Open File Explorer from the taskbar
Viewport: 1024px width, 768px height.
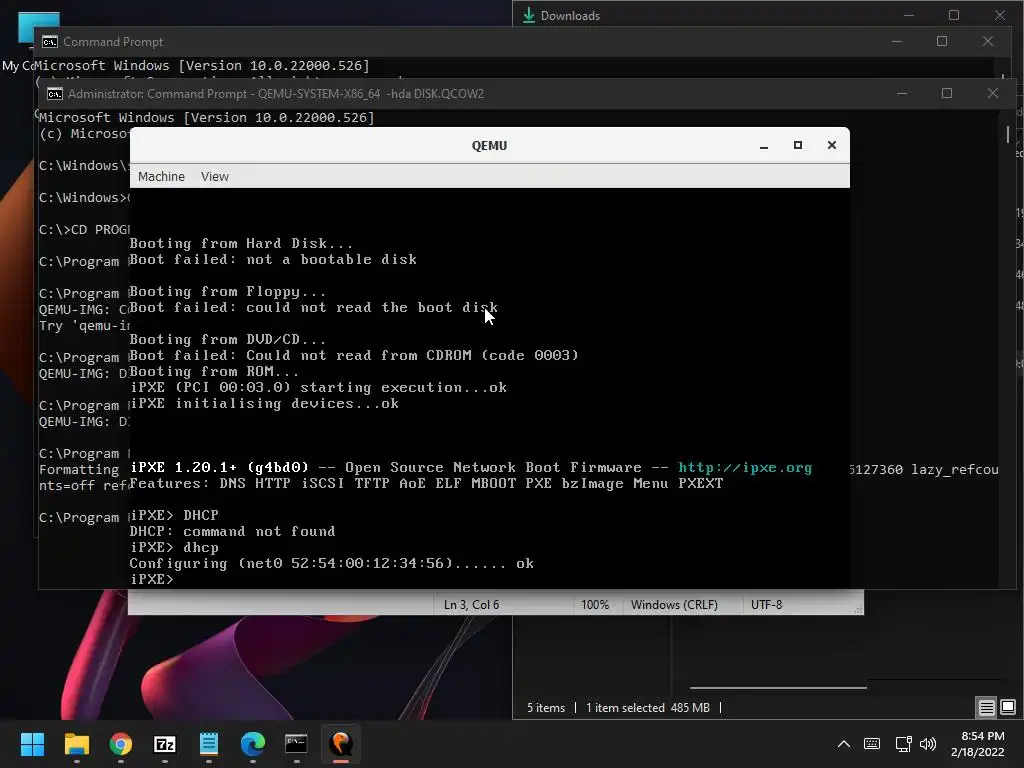click(x=76, y=744)
